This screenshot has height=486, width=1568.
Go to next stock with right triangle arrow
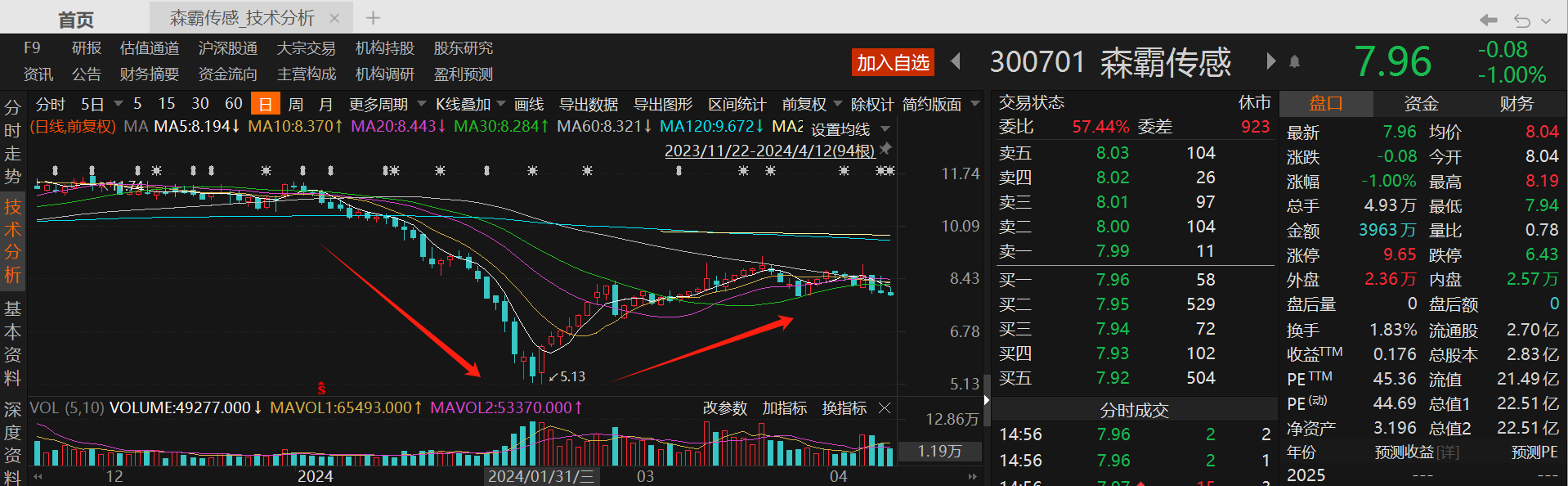coord(1270,61)
